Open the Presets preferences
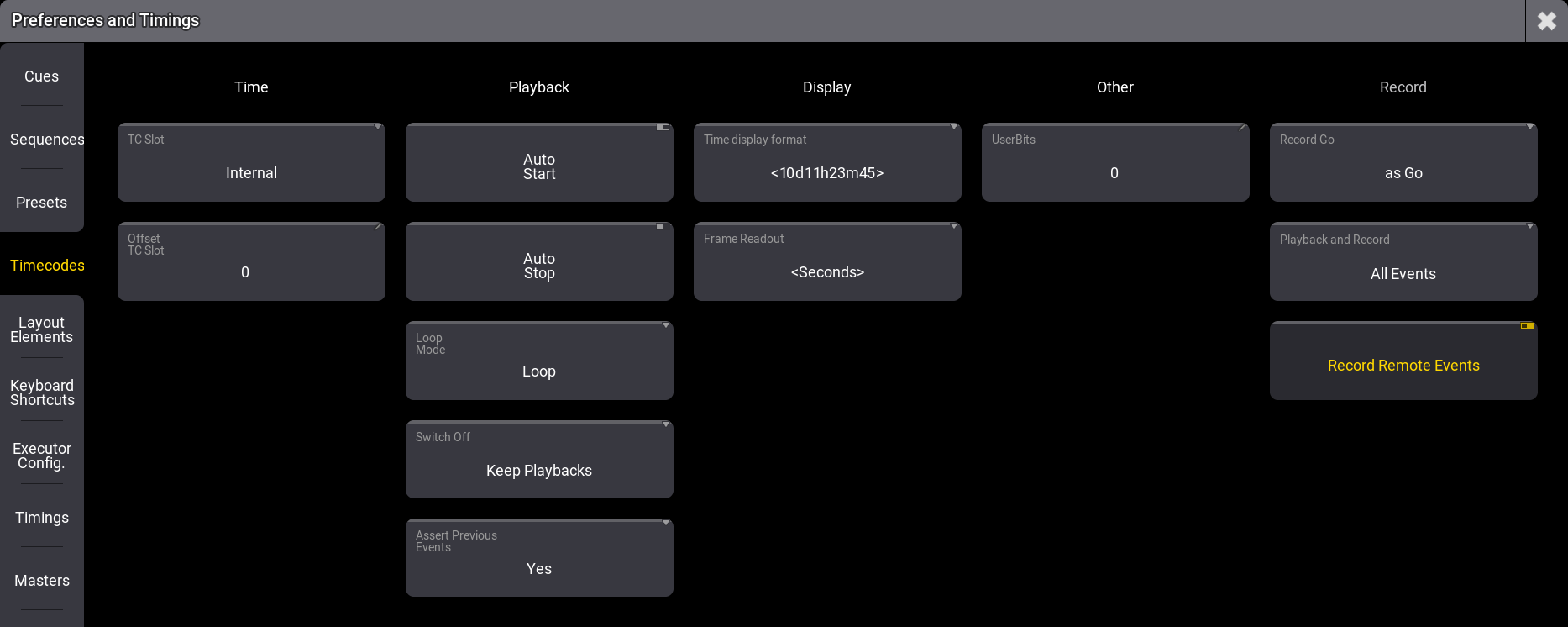This screenshot has height=627, width=1568. pos(41,202)
